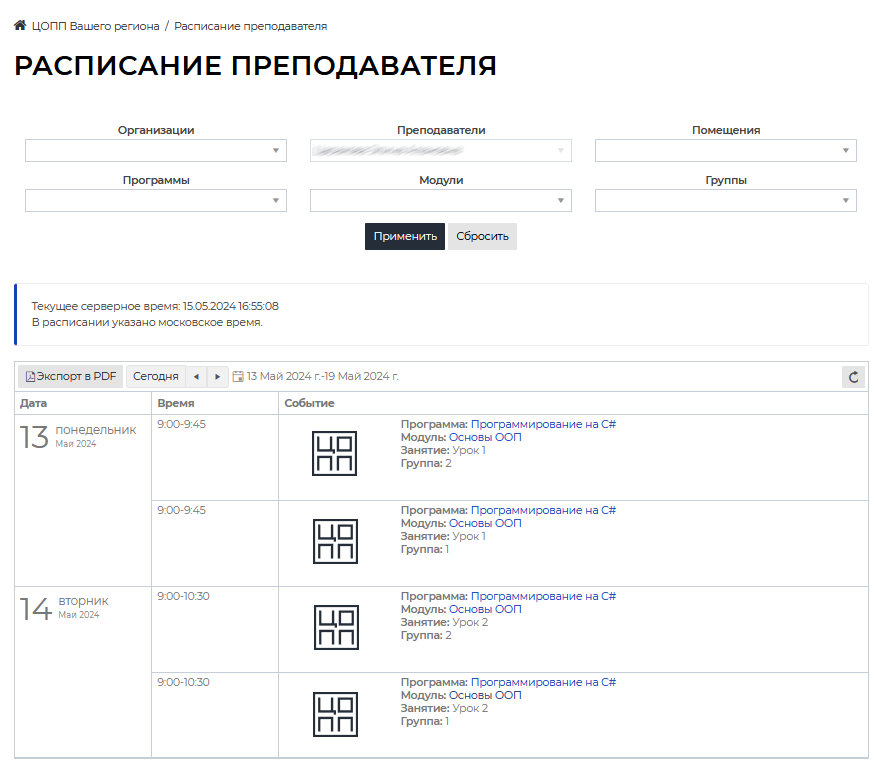The width and height of the screenshot is (878, 768).
Task: Expand the Помещения dropdown
Action: tap(725, 151)
